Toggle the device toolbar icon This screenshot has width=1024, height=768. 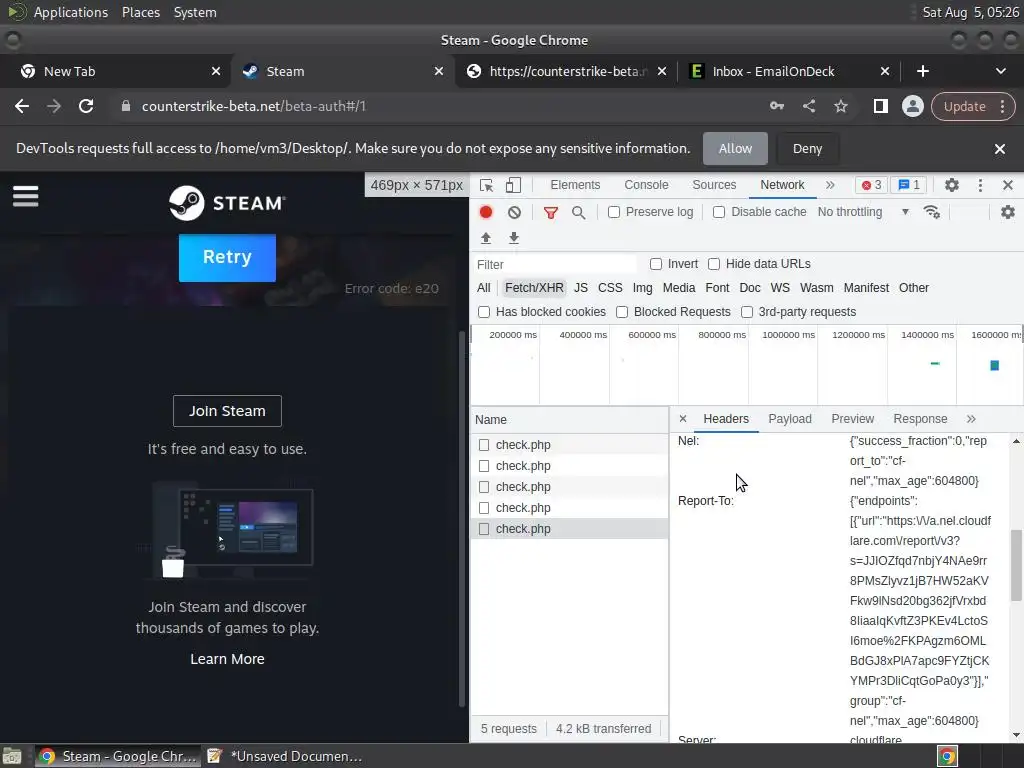(x=513, y=185)
